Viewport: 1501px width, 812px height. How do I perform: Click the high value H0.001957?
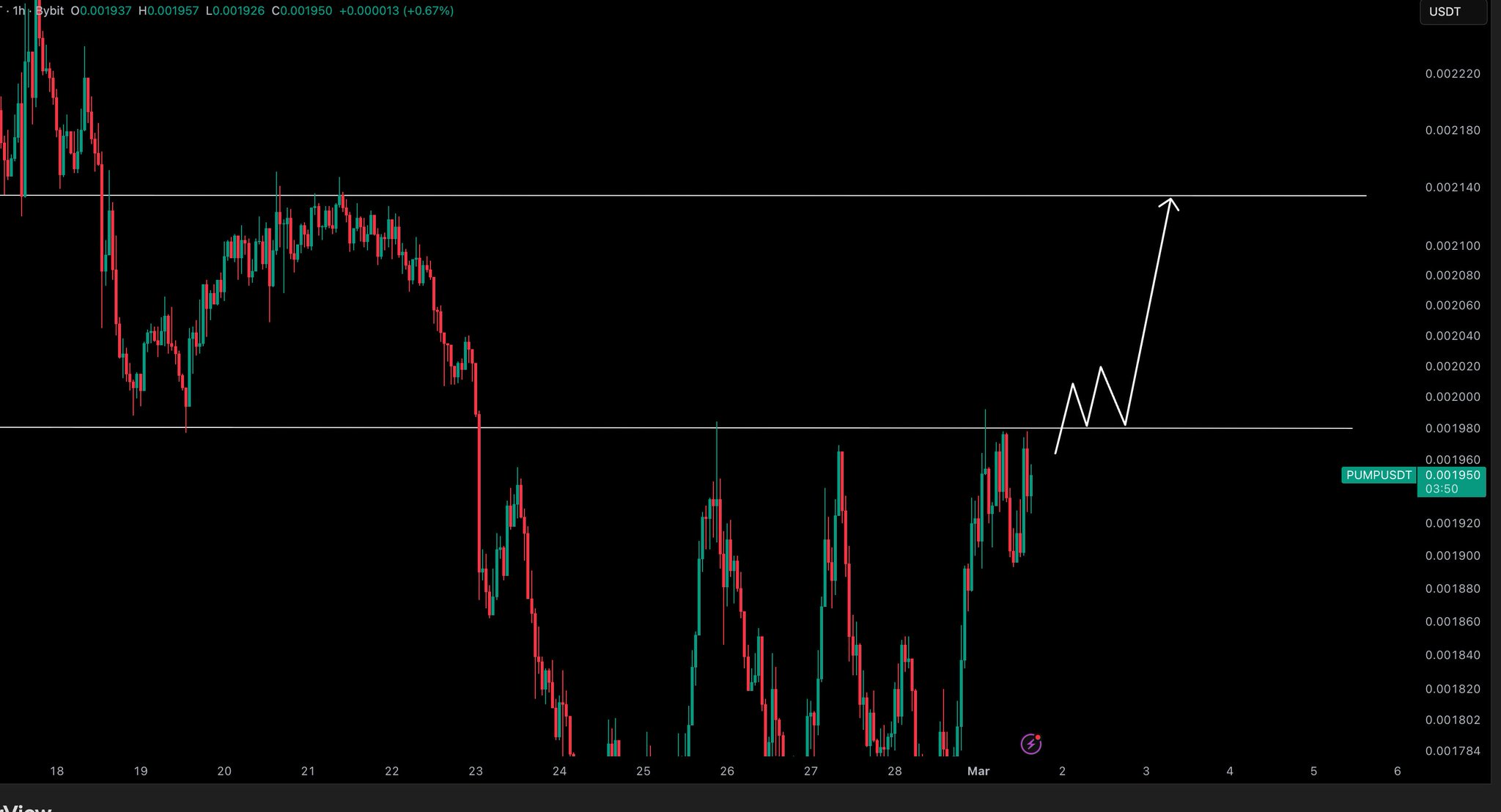tap(169, 11)
